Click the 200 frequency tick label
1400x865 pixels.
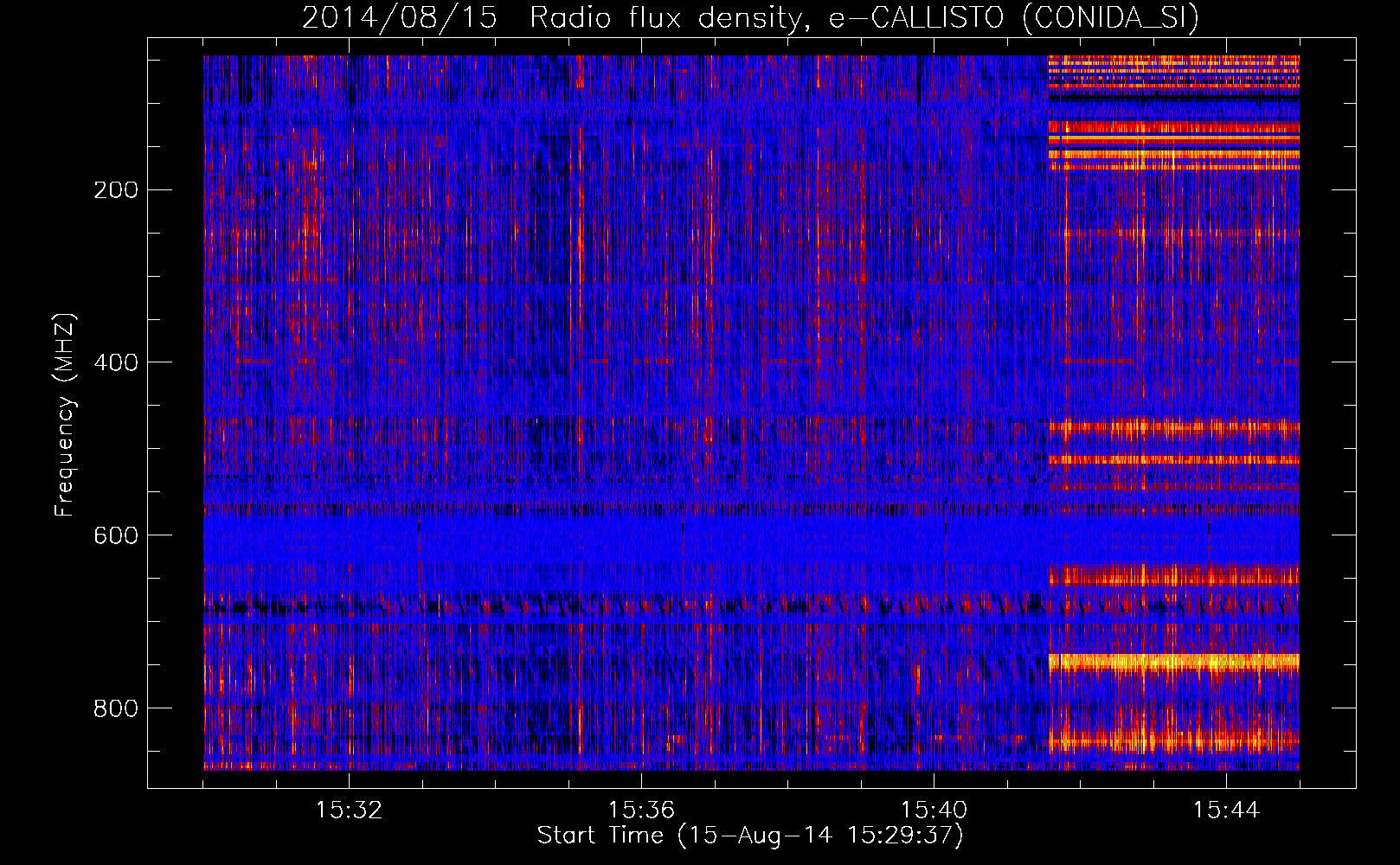tap(115, 189)
